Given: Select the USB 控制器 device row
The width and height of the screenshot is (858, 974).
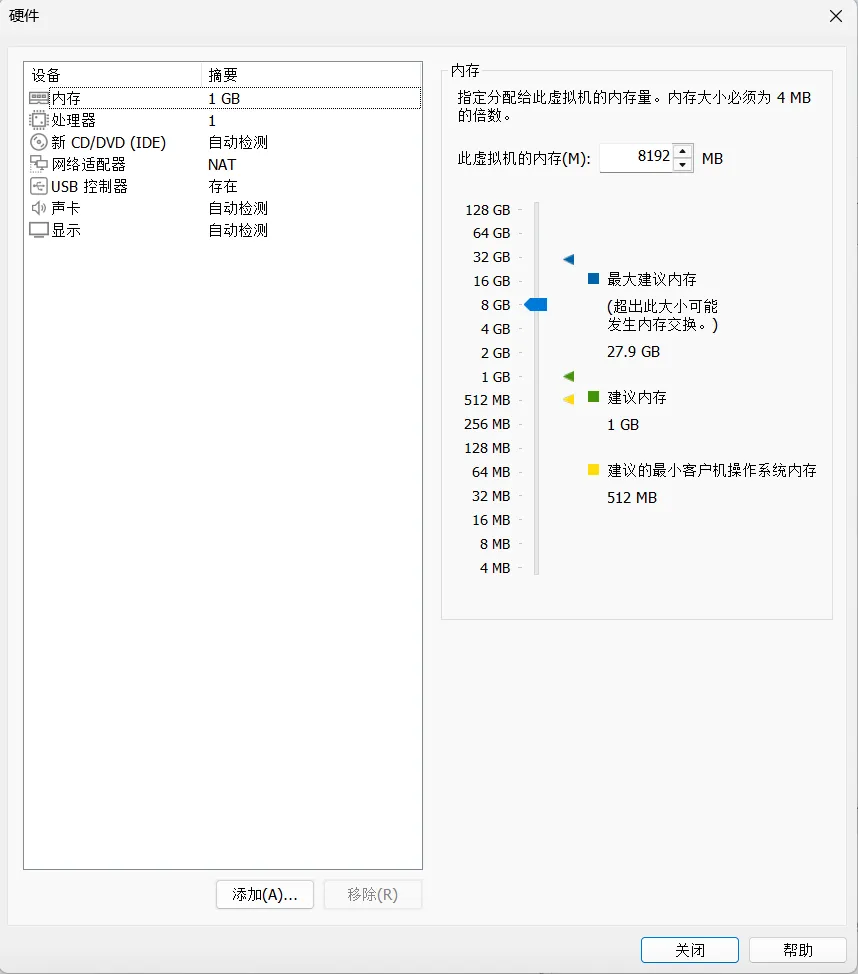Looking at the screenshot, I should pyautogui.click(x=222, y=186).
